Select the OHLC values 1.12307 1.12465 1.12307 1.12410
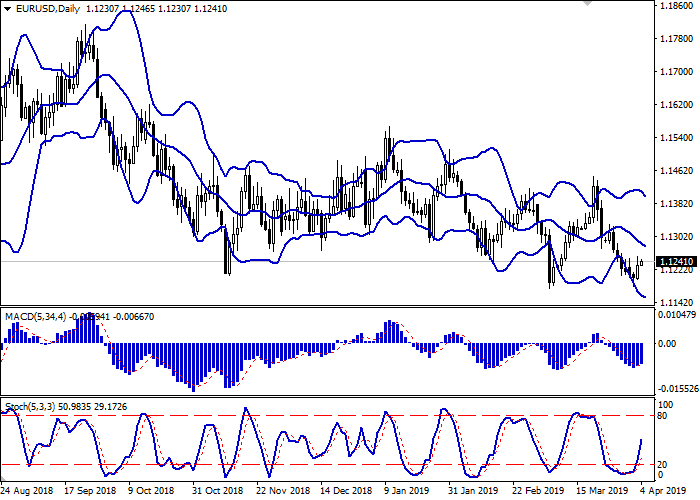The image size is (700, 500). click(156, 8)
